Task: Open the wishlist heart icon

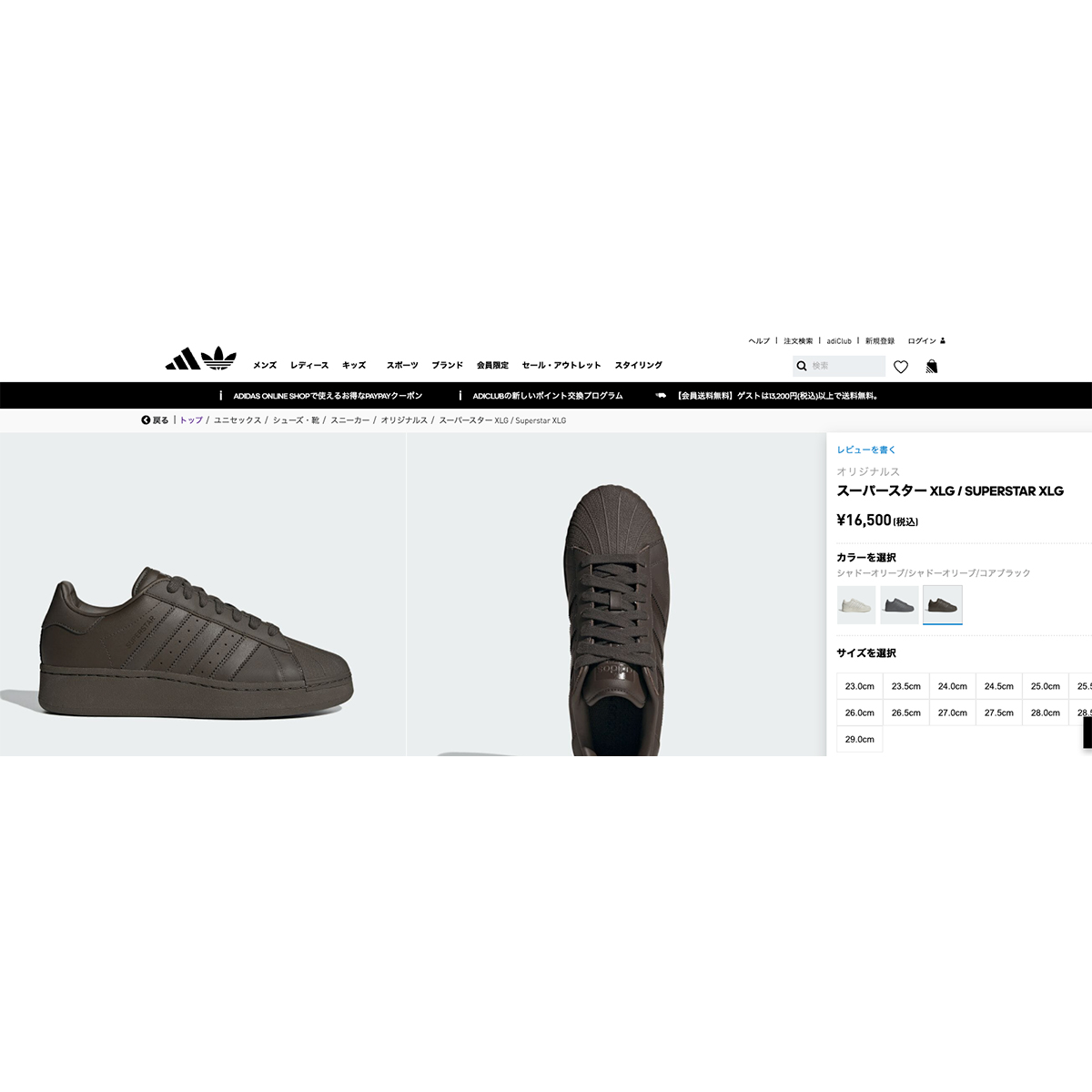Action: pyautogui.click(x=901, y=367)
